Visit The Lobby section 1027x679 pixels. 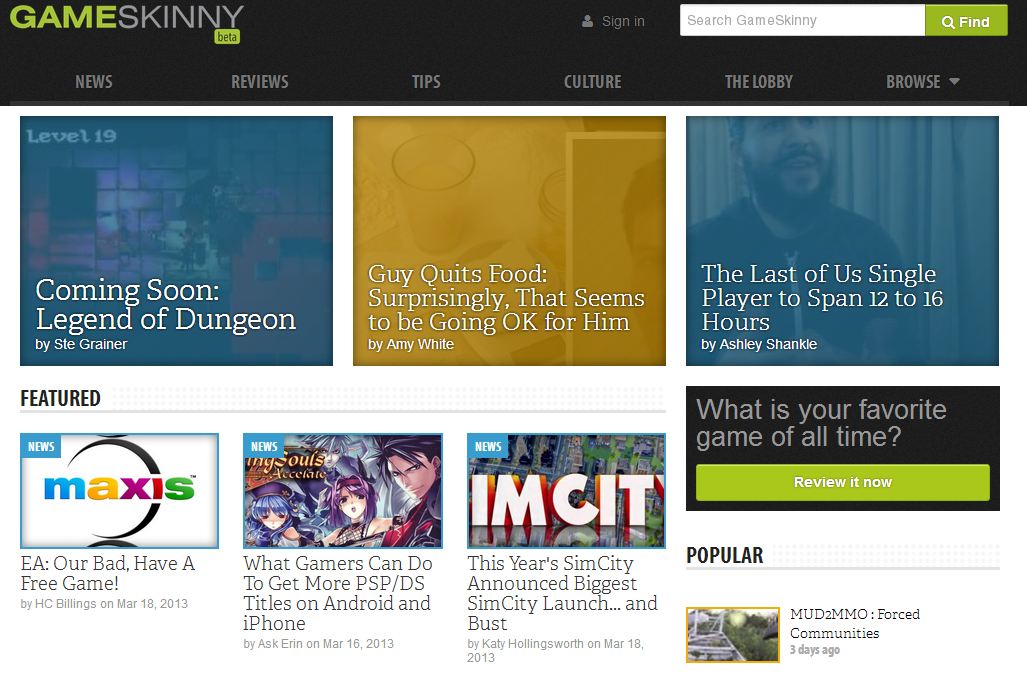point(758,82)
